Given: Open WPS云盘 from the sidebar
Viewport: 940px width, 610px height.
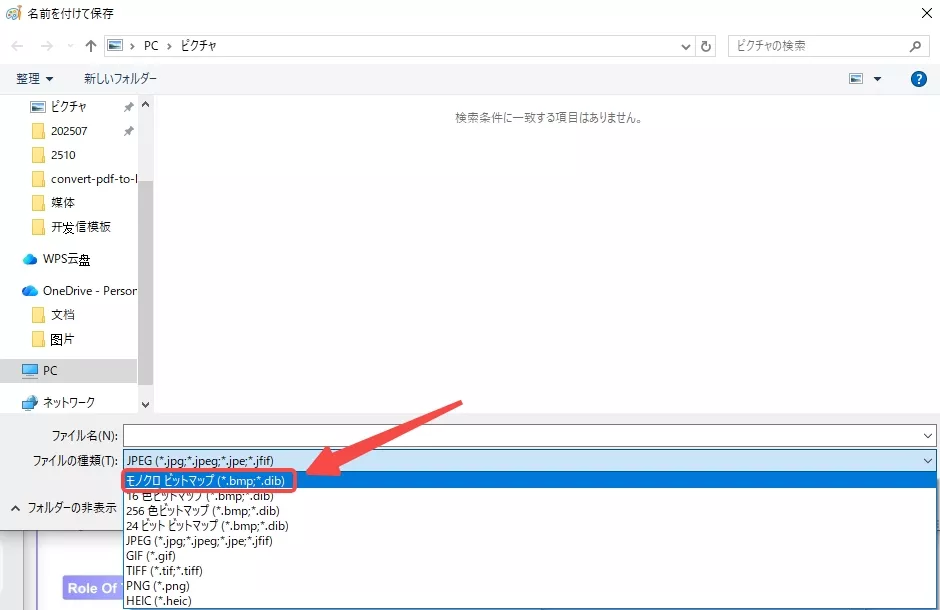Looking at the screenshot, I should (63, 258).
